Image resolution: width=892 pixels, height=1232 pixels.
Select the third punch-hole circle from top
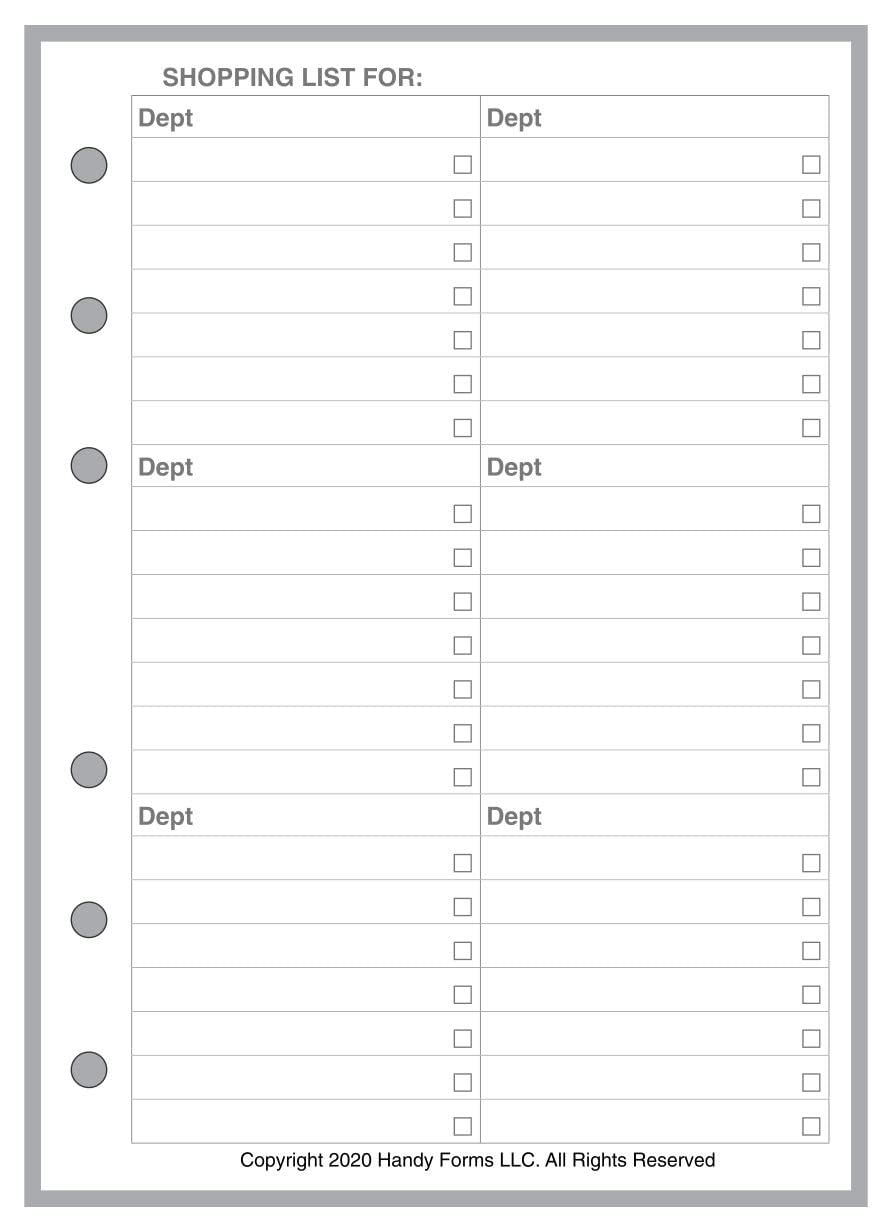point(89,465)
